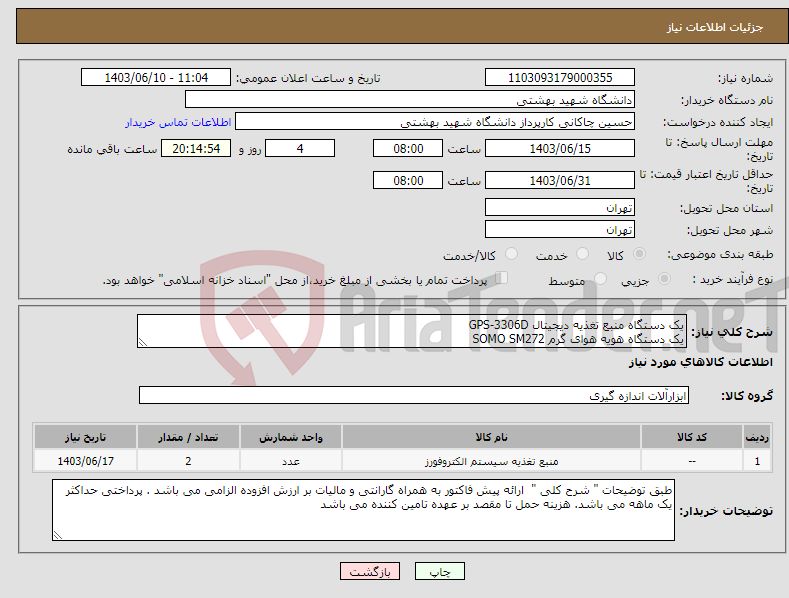Click the شرح کلی نیاز description textarea

412,331
